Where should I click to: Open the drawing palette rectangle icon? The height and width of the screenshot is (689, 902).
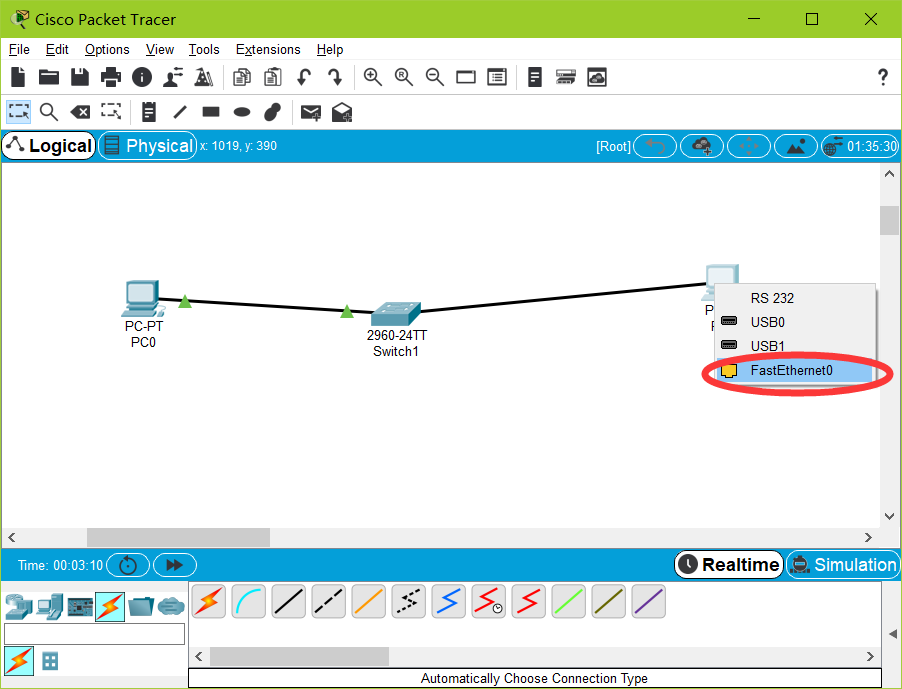tap(466, 77)
